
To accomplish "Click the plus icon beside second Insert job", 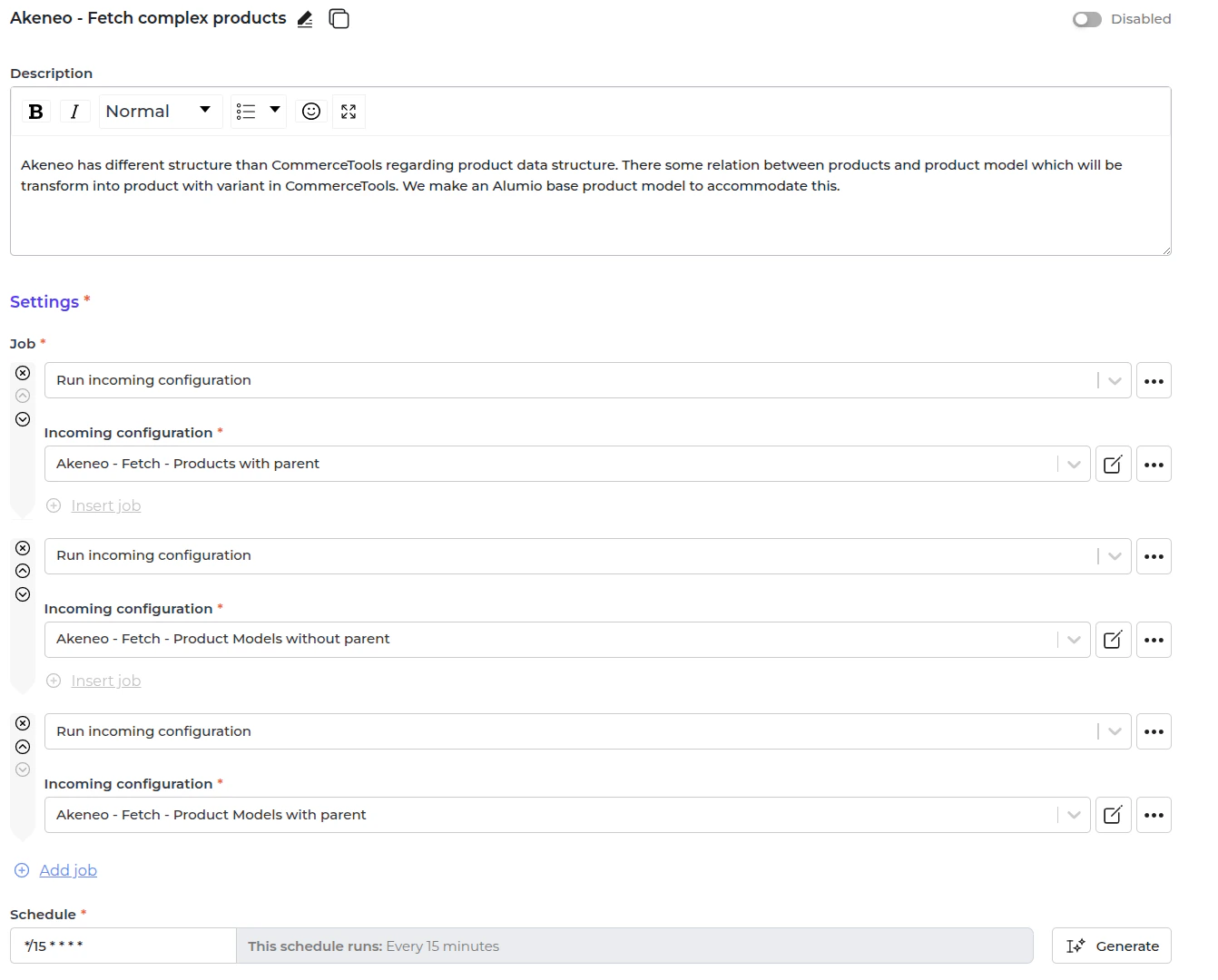I will point(54,681).
